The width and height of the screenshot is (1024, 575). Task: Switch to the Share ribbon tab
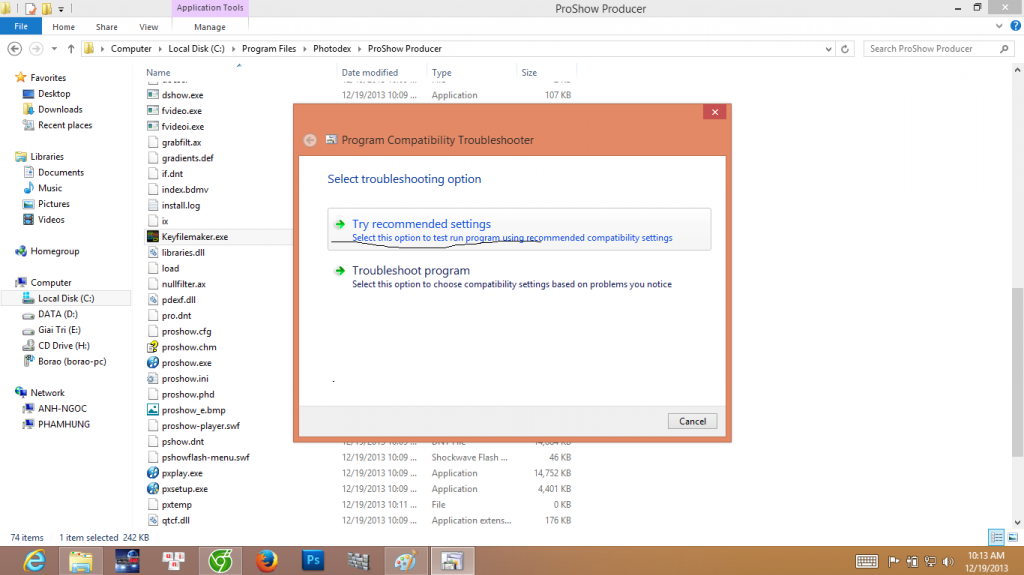pyautogui.click(x=106, y=27)
